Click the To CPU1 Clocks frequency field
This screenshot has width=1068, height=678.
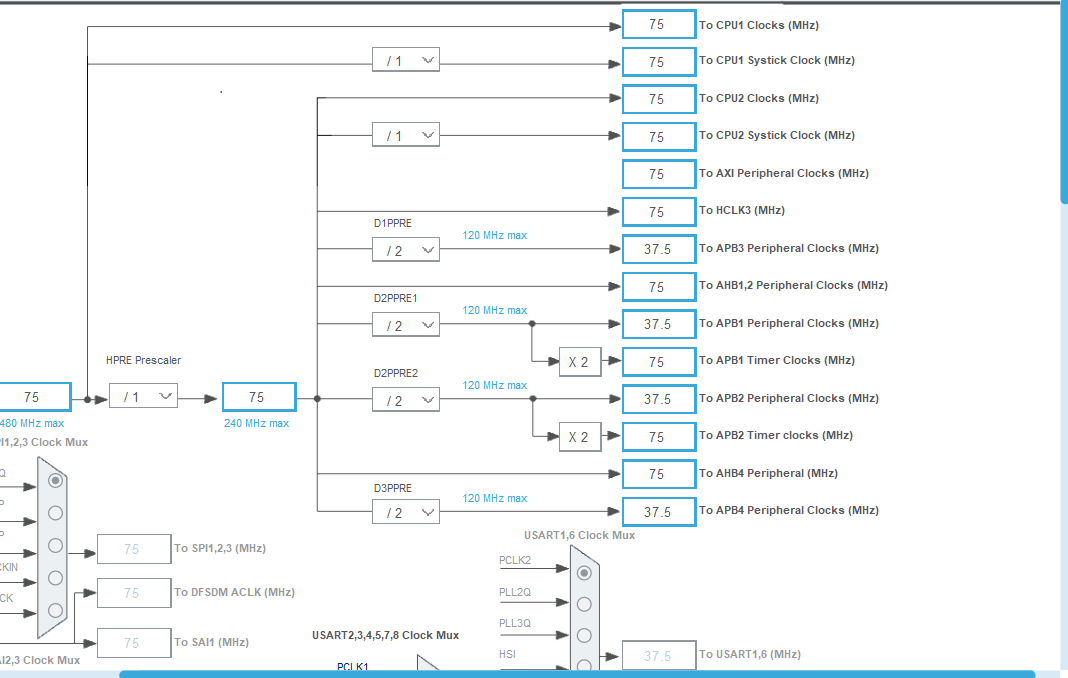(x=658, y=24)
